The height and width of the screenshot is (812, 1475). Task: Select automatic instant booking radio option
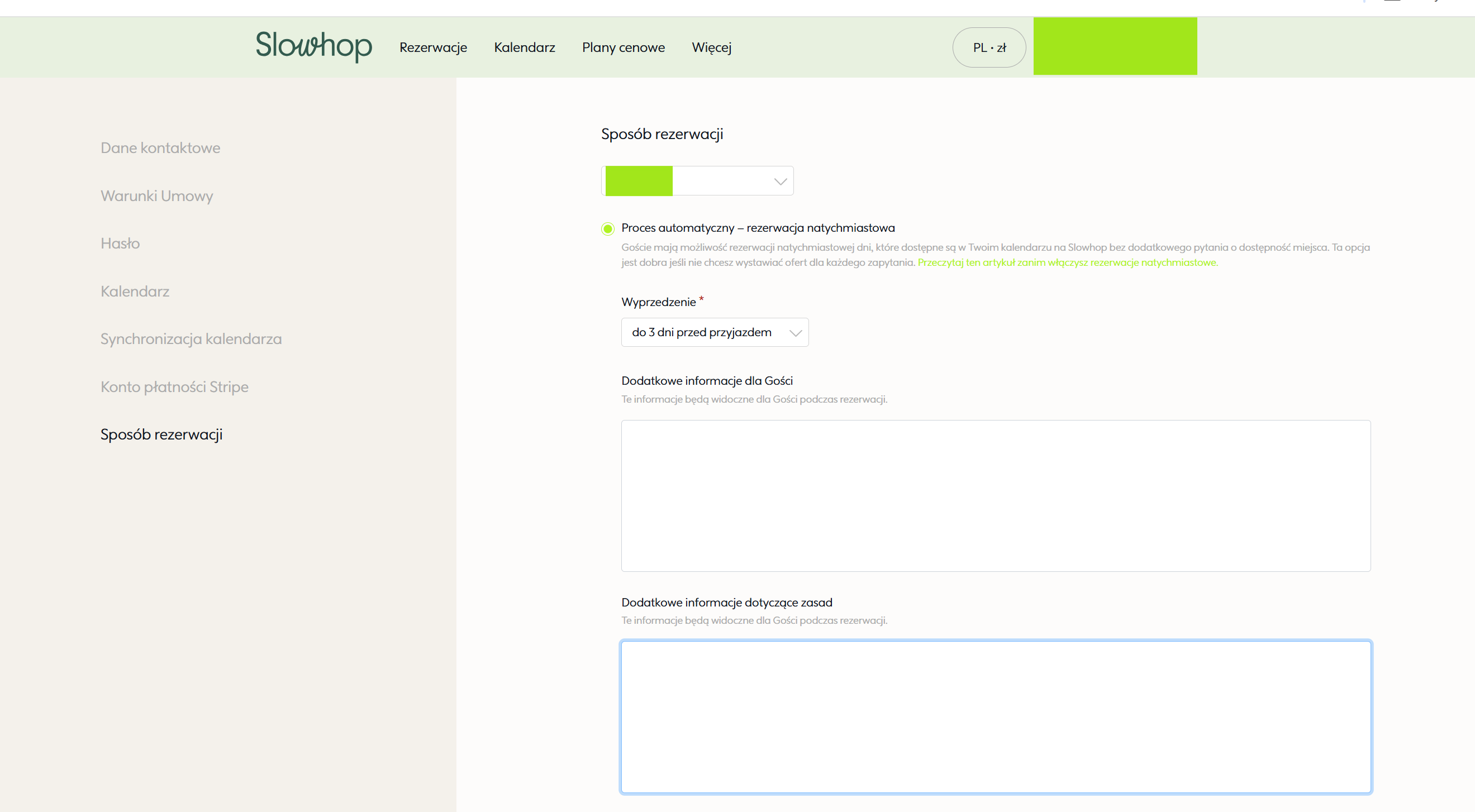[x=607, y=229]
